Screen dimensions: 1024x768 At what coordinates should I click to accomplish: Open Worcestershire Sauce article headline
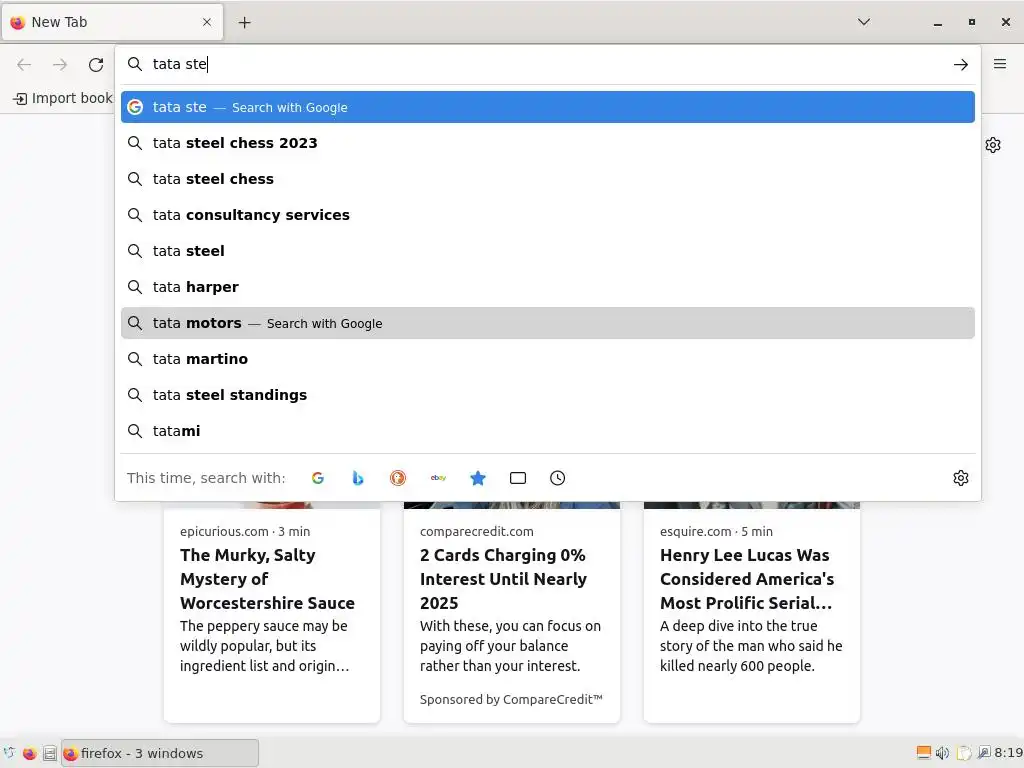pyautogui.click(x=267, y=579)
